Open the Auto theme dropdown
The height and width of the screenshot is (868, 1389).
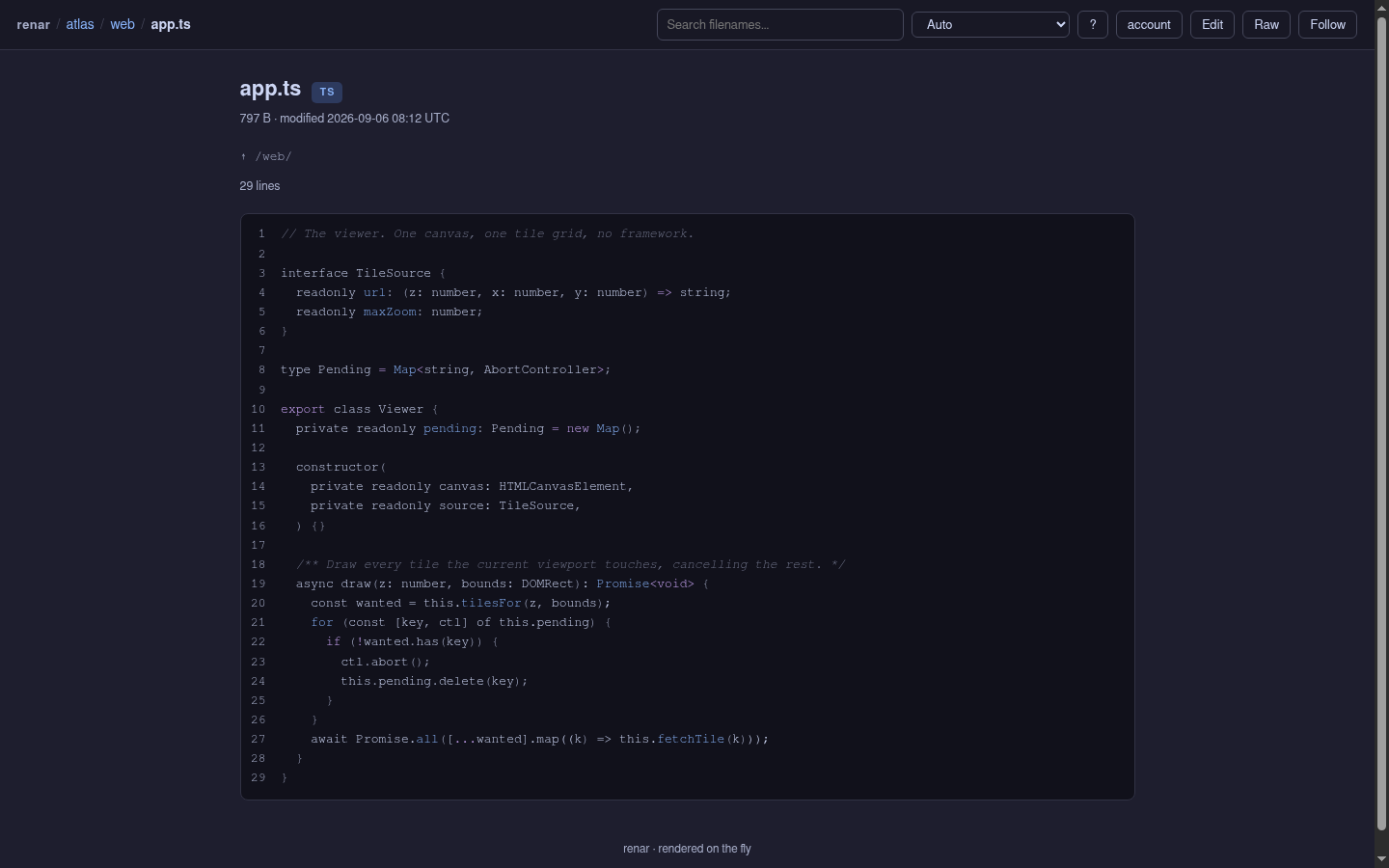[x=991, y=25]
